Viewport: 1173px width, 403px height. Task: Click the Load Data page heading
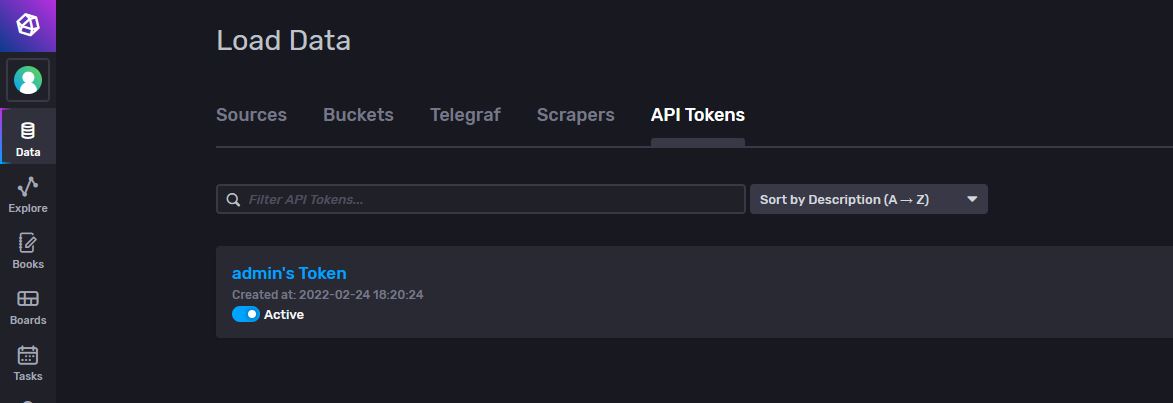[283, 41]
